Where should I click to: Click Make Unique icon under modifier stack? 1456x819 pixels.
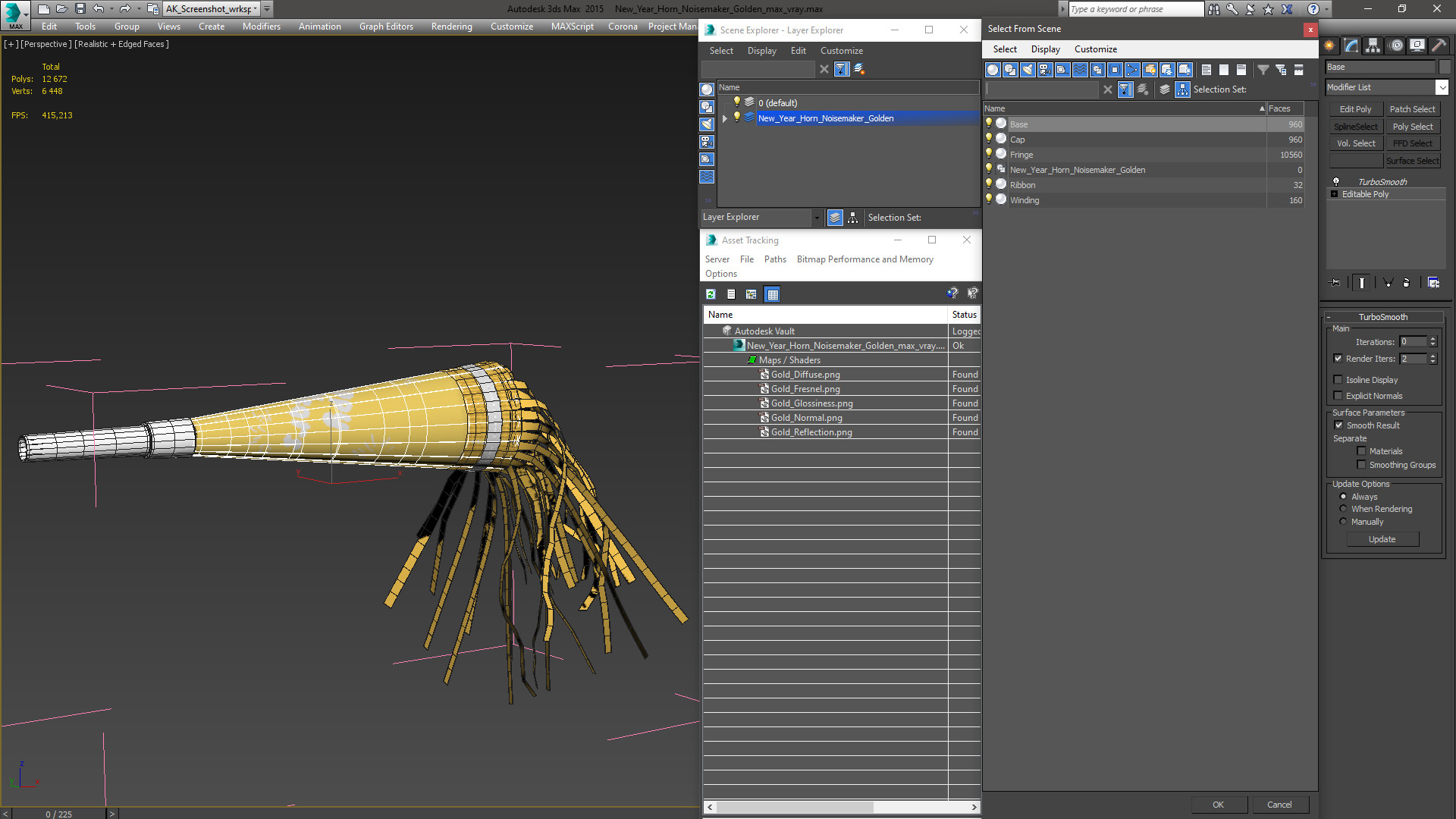(1388, 283)
